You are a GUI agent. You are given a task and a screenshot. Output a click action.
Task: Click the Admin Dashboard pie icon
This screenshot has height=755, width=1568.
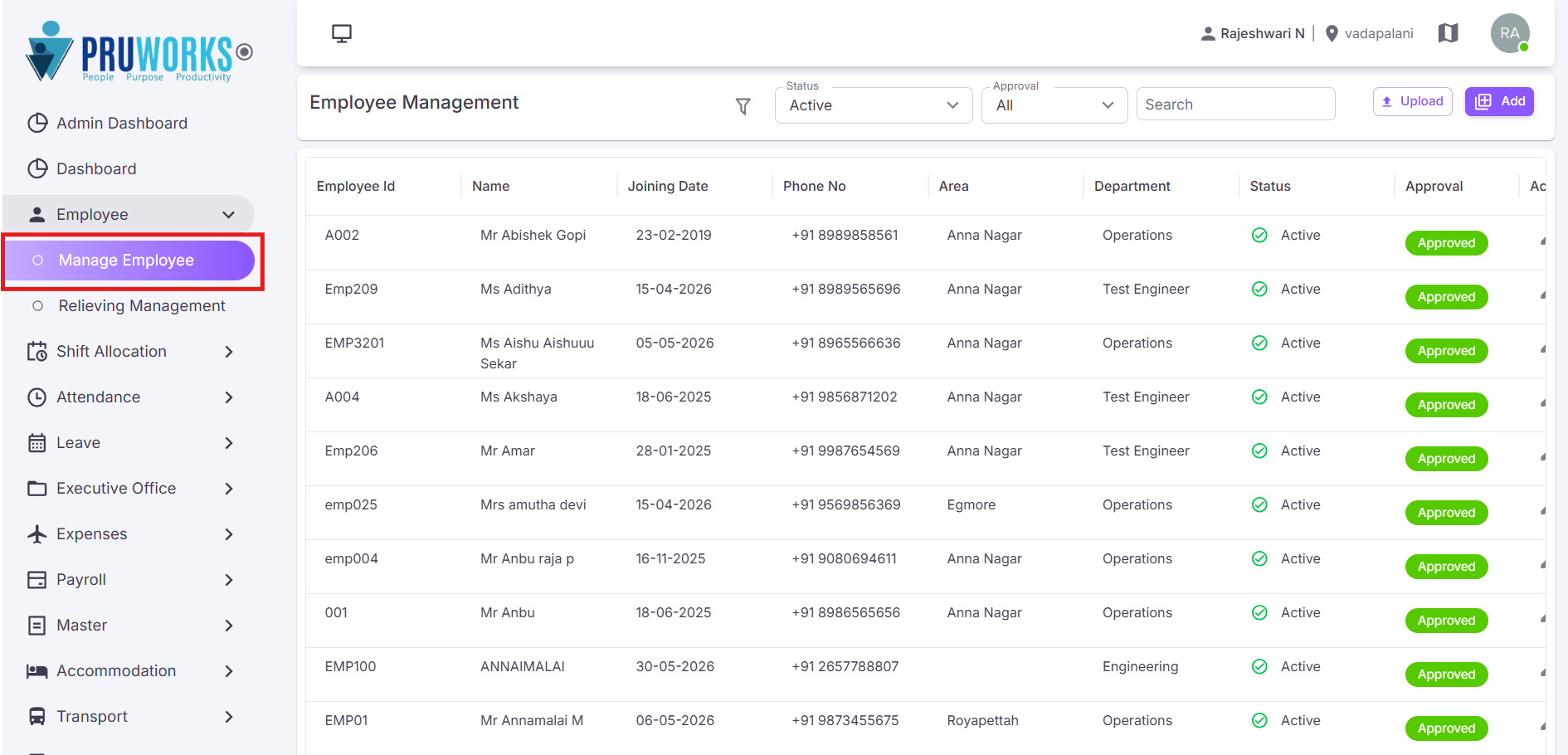37,123
